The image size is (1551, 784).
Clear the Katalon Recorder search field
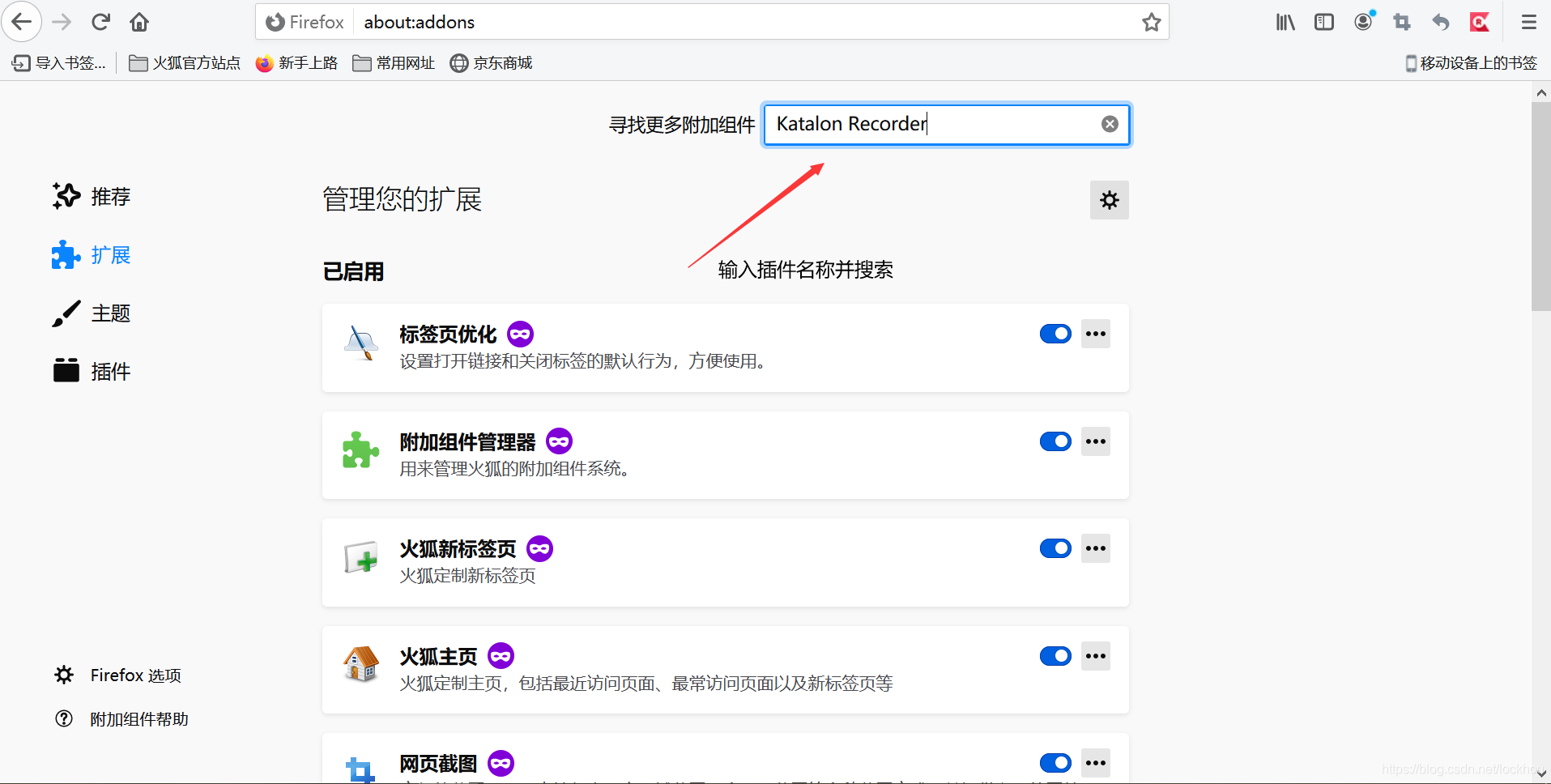coord(1110,124)
